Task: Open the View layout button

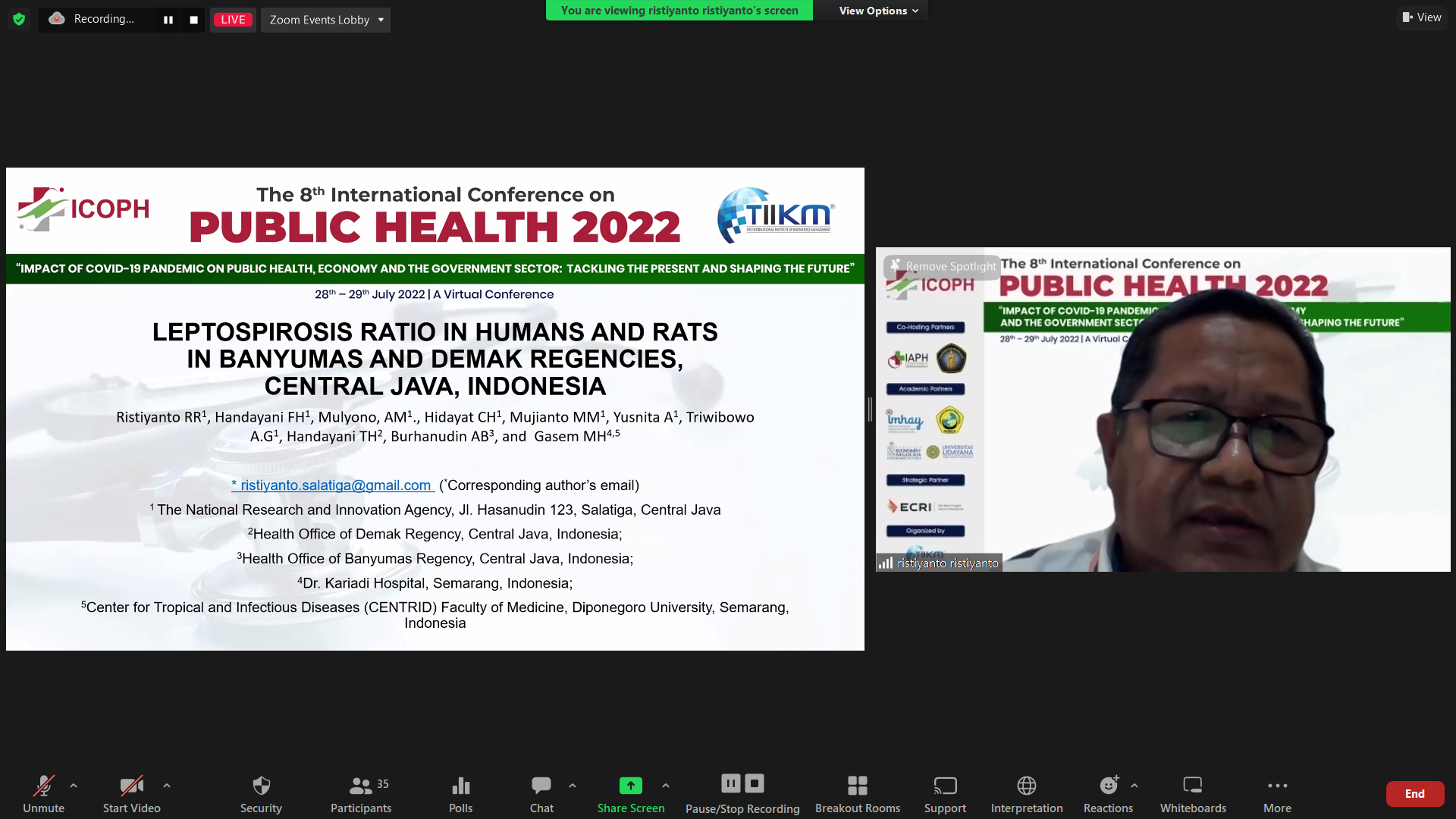Action: click(1422, 17)
